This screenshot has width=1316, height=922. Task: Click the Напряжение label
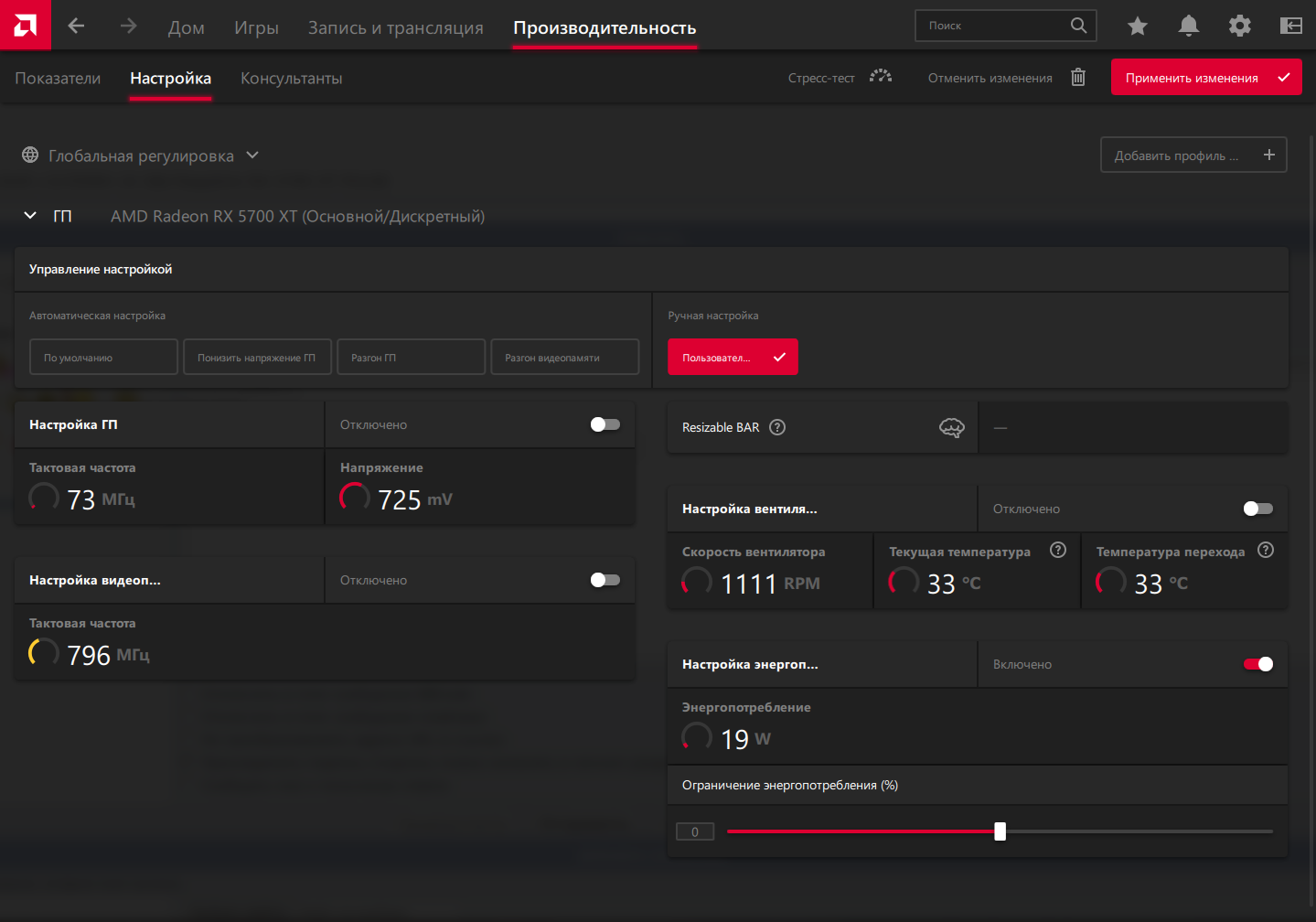click(381, 467)
